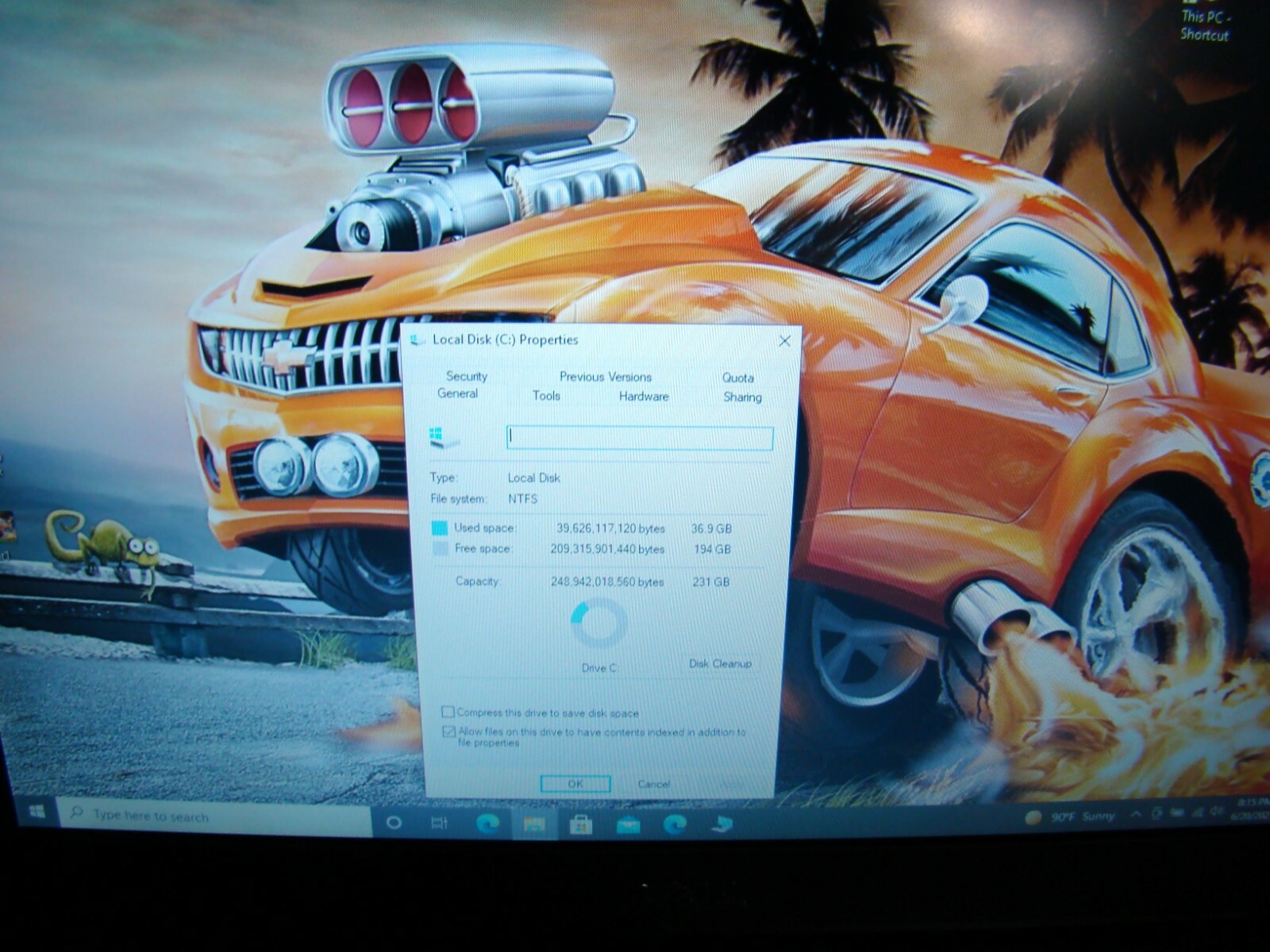The width and height of the screenshot is (1270, 952).
Task: Click the blue Used space color swatch
Action: point(439,528)
